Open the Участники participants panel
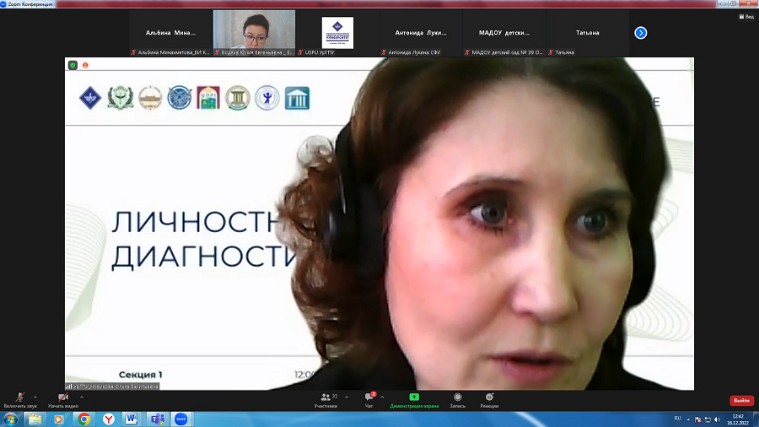759x427 pixels. (326, 399)
